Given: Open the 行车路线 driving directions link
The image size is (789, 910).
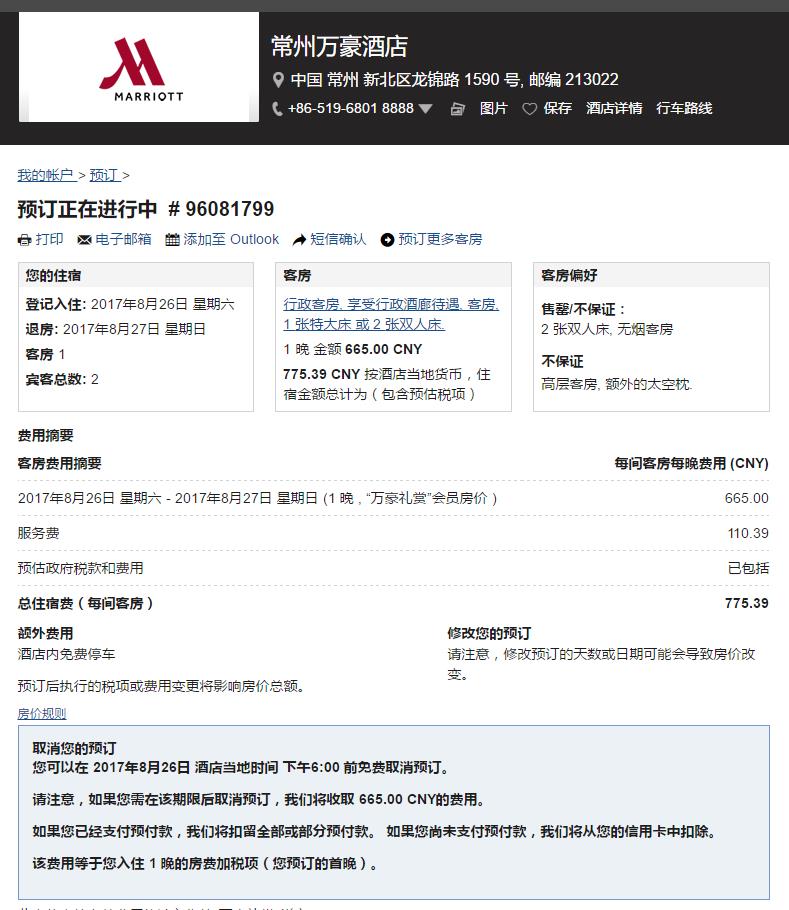Looking at the screenshot, I should (x=684, y=109).
